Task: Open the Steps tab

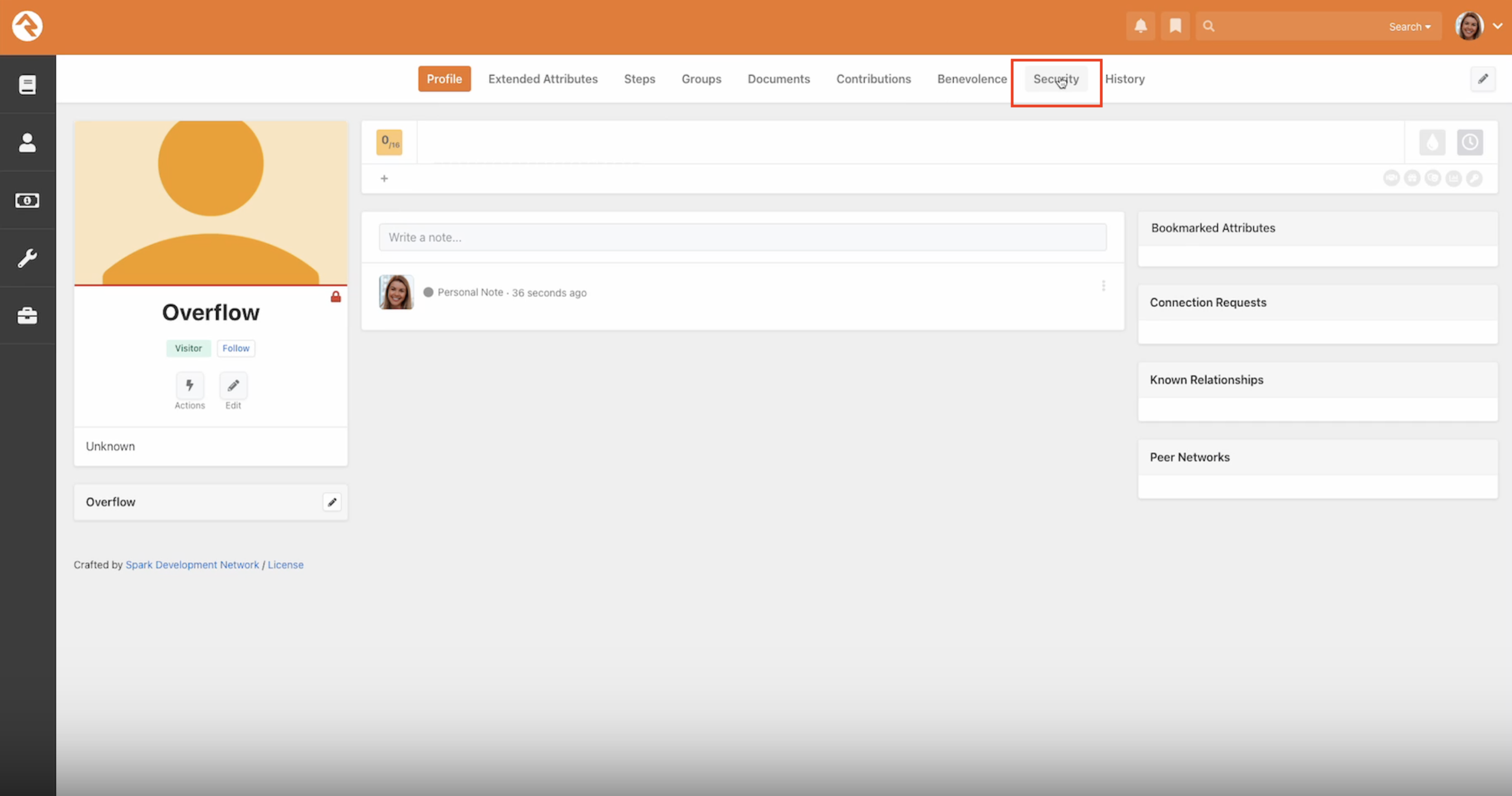Action: coord(639,79)
